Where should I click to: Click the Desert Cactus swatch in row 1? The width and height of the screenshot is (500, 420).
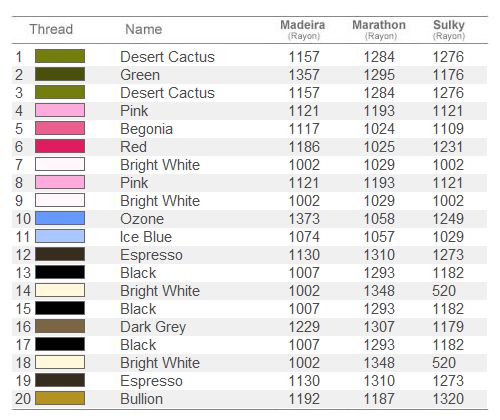coord(60,56)
